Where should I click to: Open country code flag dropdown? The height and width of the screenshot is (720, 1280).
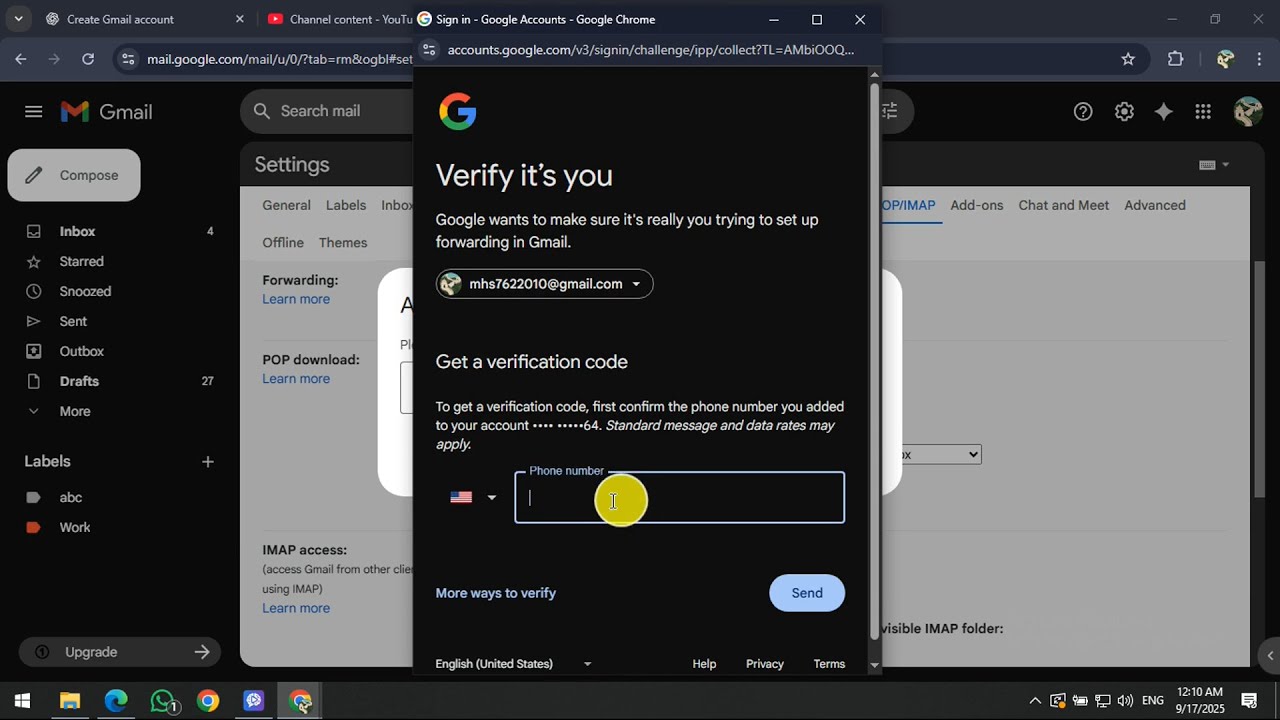pyautogui.click(x=473, y=497)
